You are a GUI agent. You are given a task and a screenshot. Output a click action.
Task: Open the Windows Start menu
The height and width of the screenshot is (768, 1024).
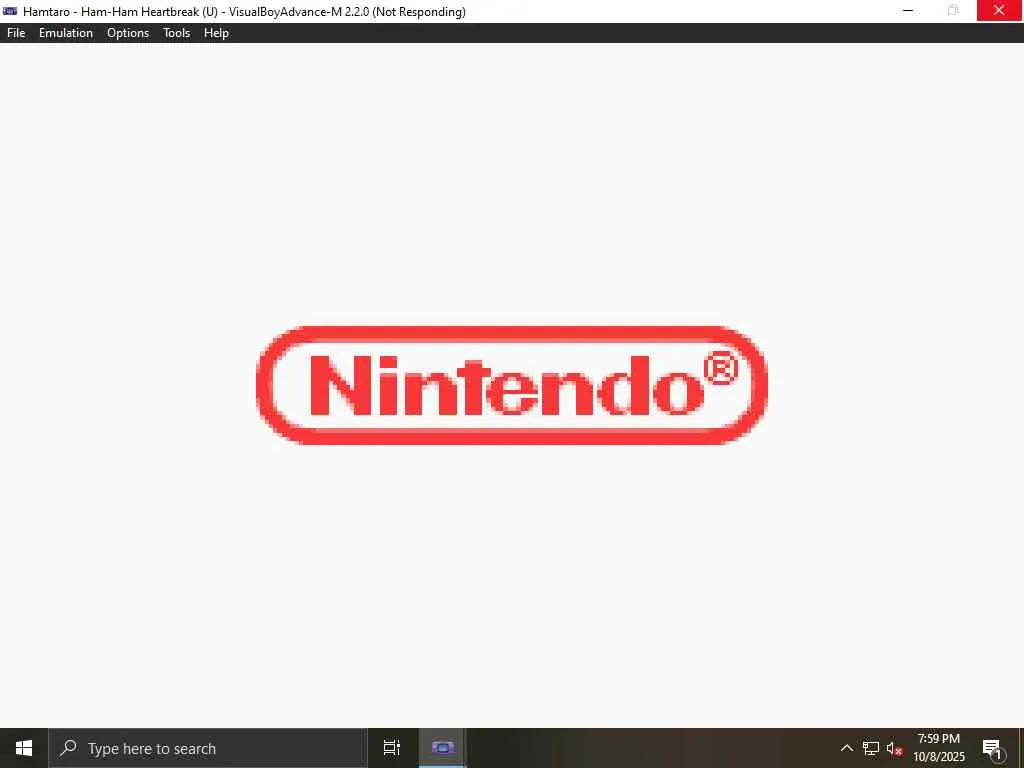24,748
